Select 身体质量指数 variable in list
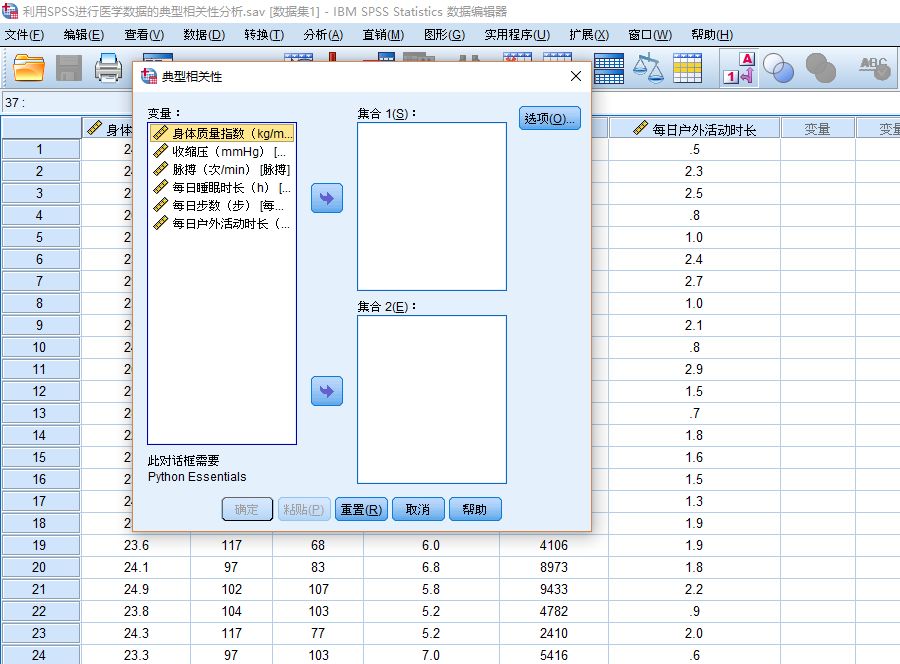Screen dimensions: 900x664 (x=223, y=133)
